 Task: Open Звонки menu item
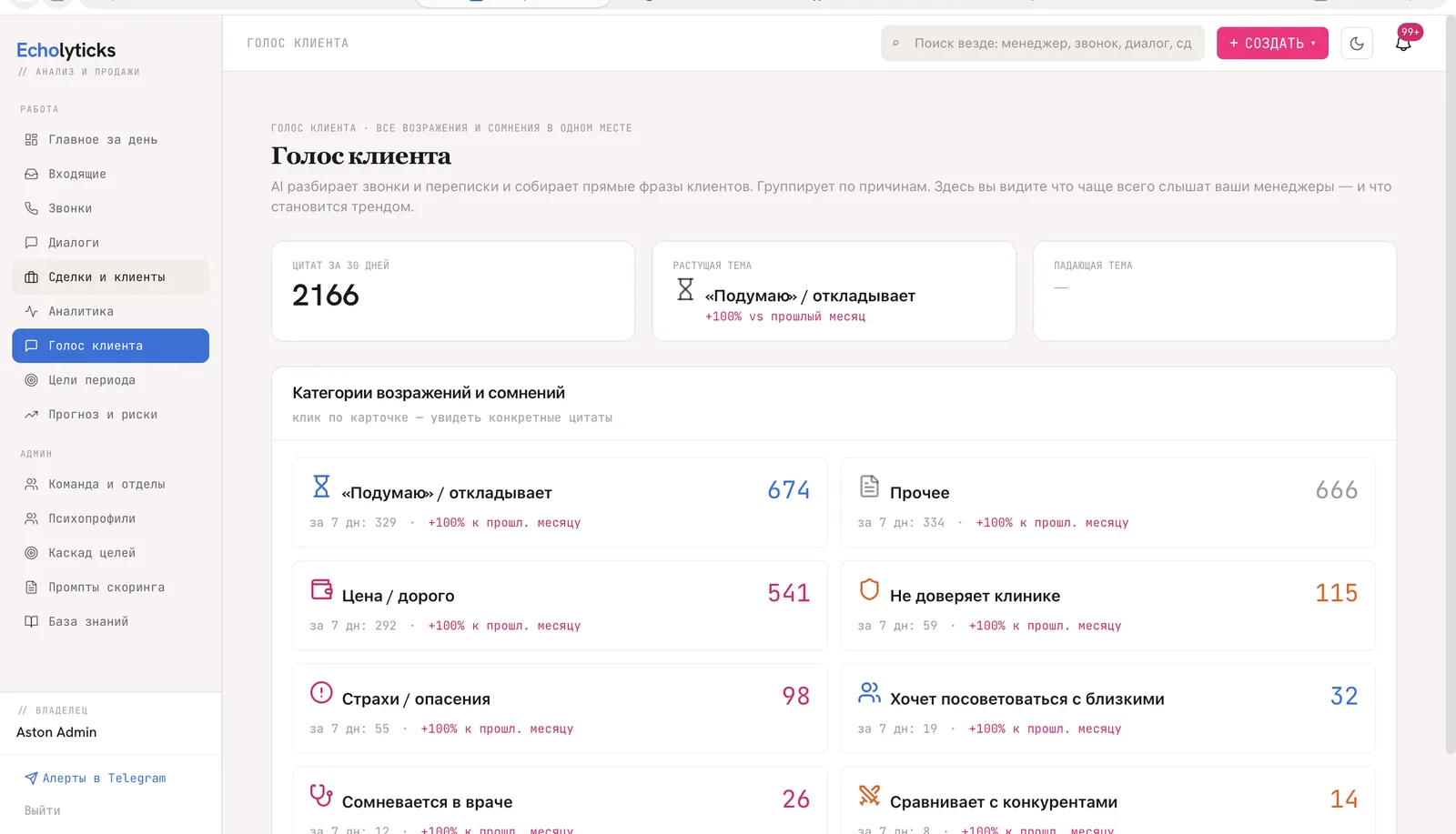110,208
